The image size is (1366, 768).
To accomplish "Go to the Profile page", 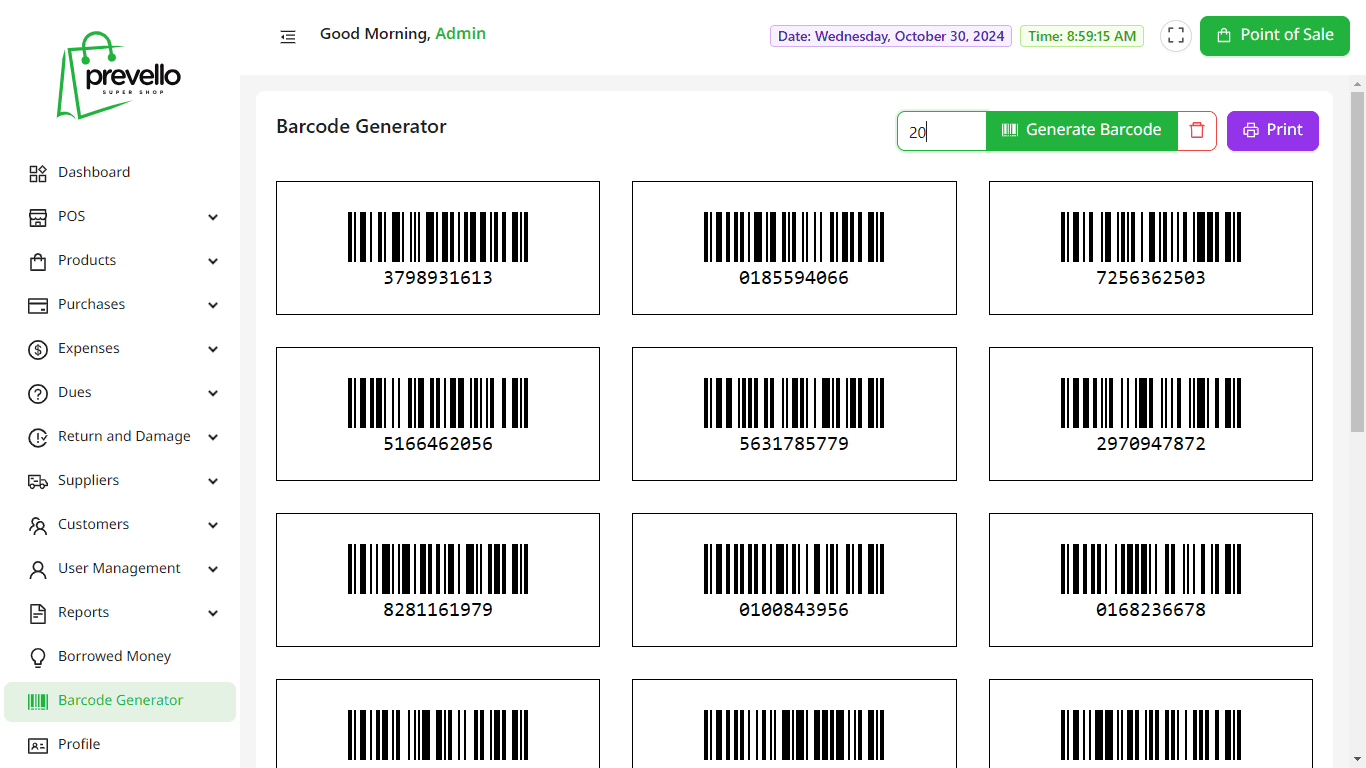I will (120, 745).
